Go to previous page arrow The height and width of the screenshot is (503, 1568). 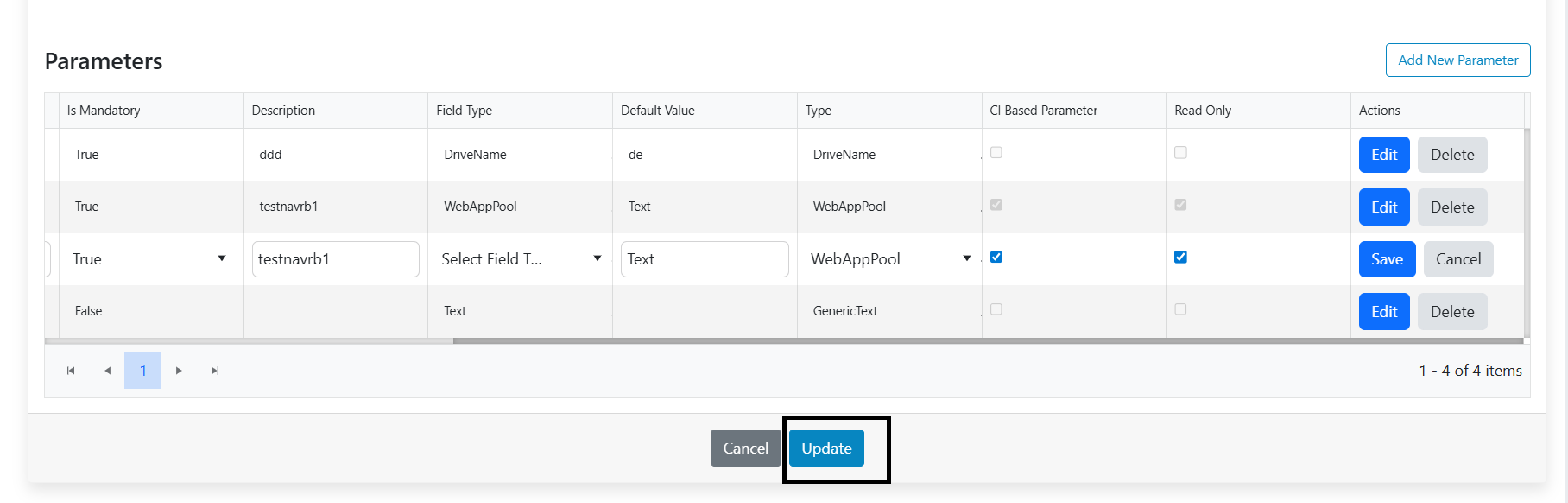107,371
